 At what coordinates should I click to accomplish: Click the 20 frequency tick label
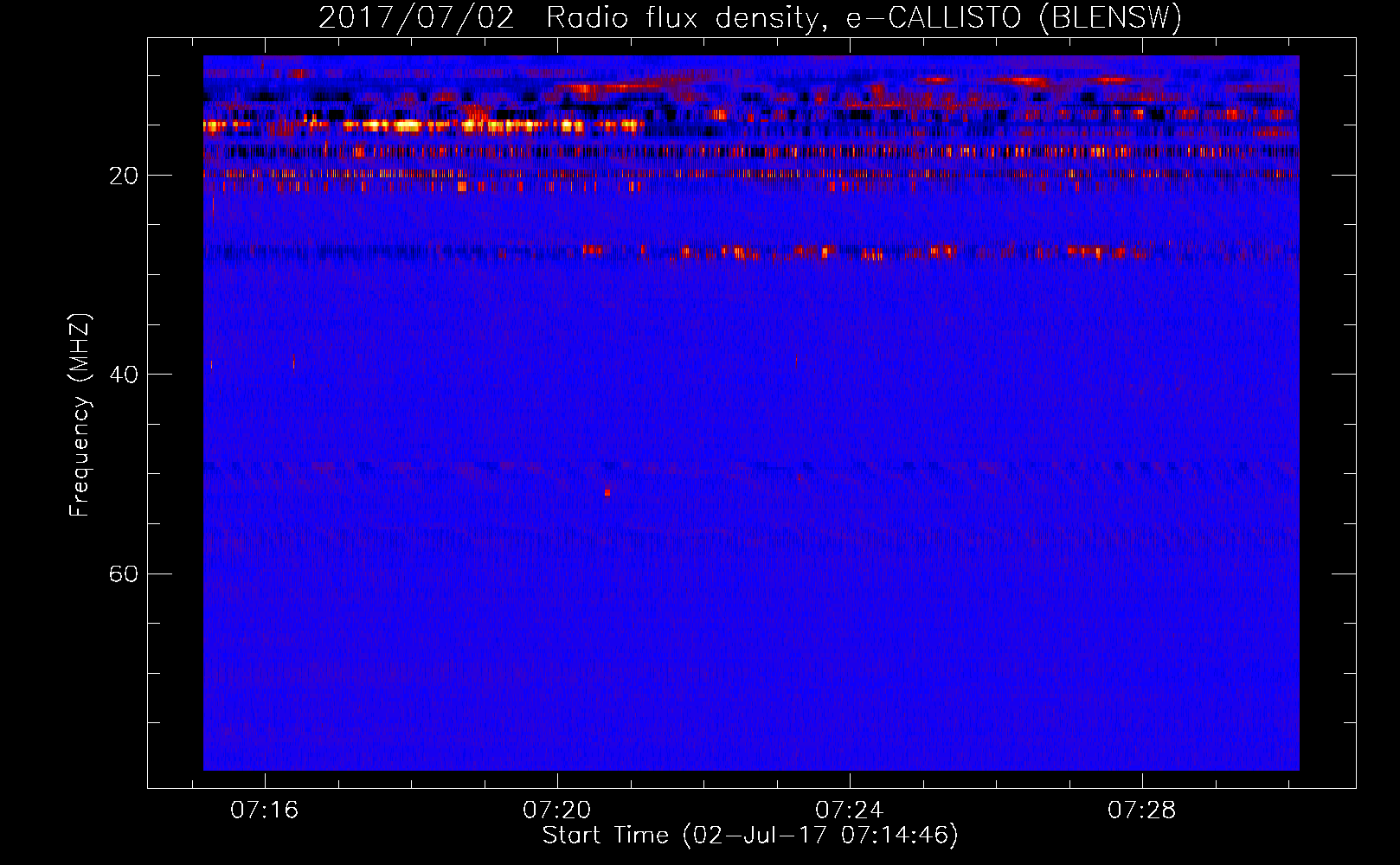(x=124, y=176)
